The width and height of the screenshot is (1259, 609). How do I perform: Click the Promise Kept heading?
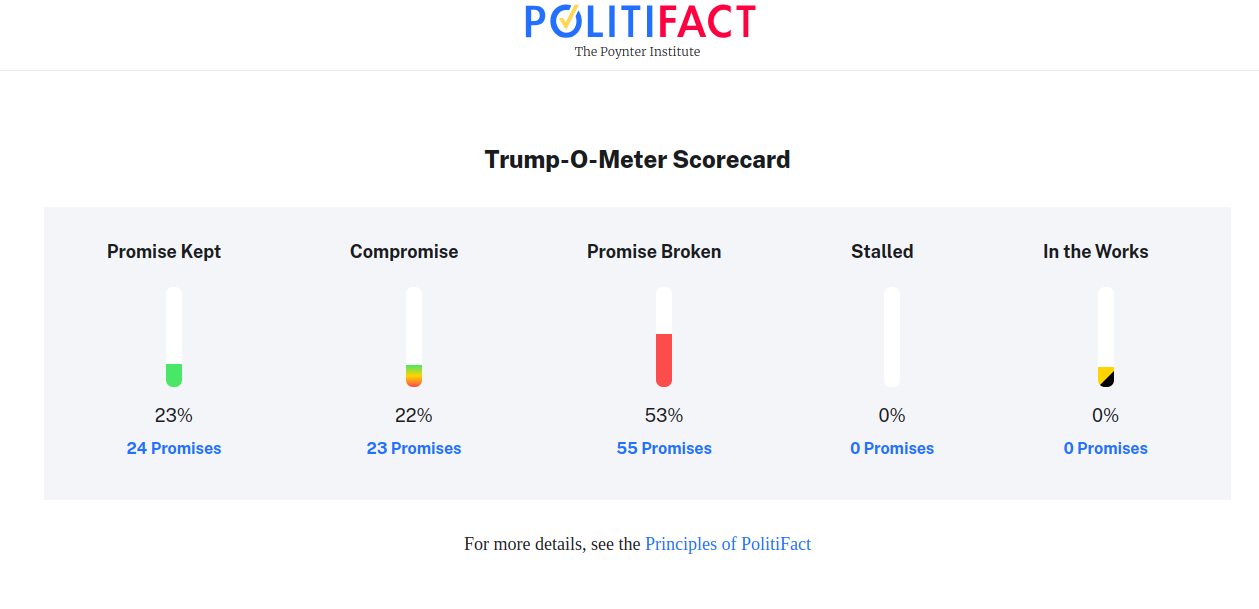(x=164, y=252)
